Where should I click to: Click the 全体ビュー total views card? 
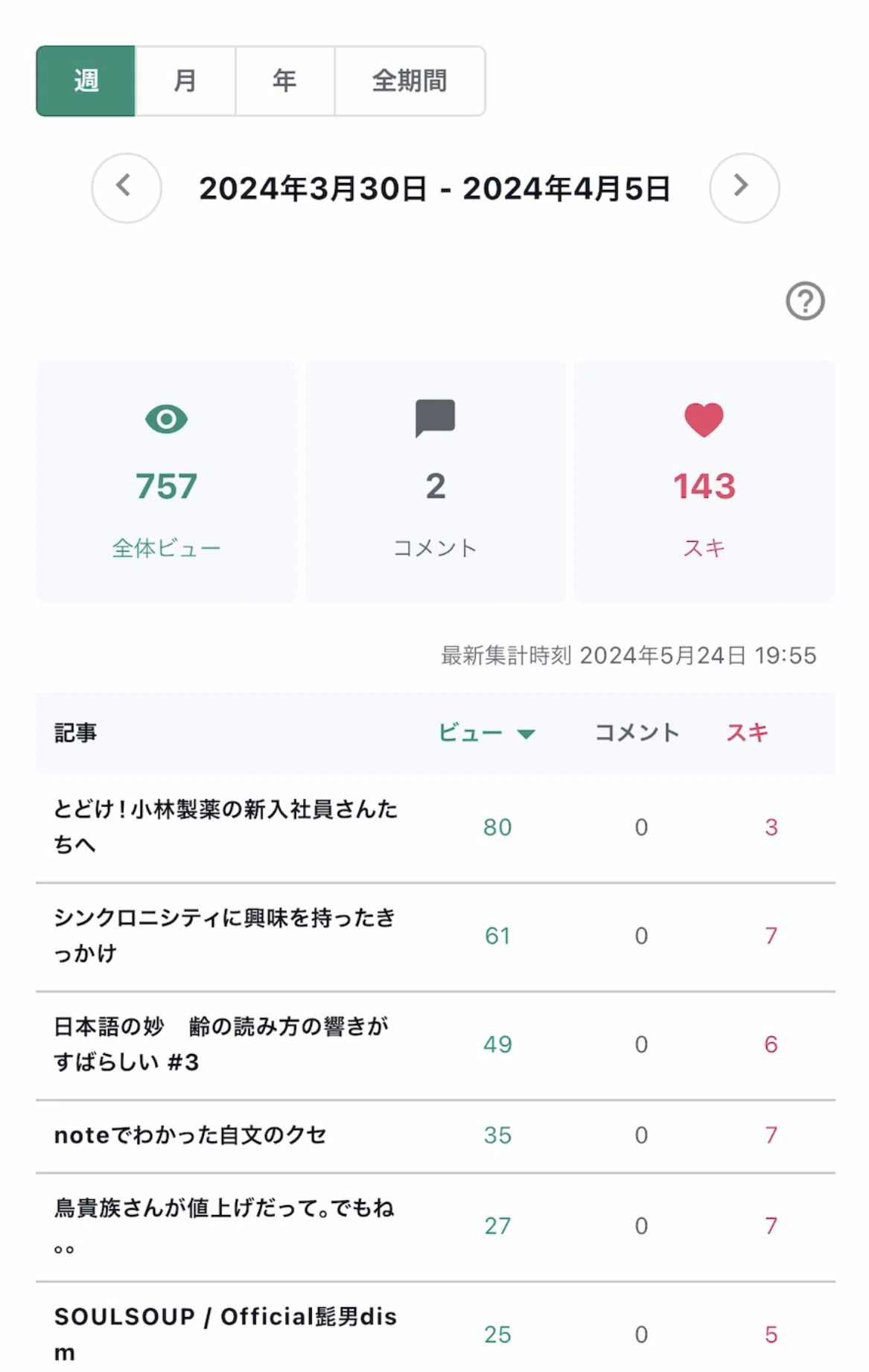coord(166,482)
